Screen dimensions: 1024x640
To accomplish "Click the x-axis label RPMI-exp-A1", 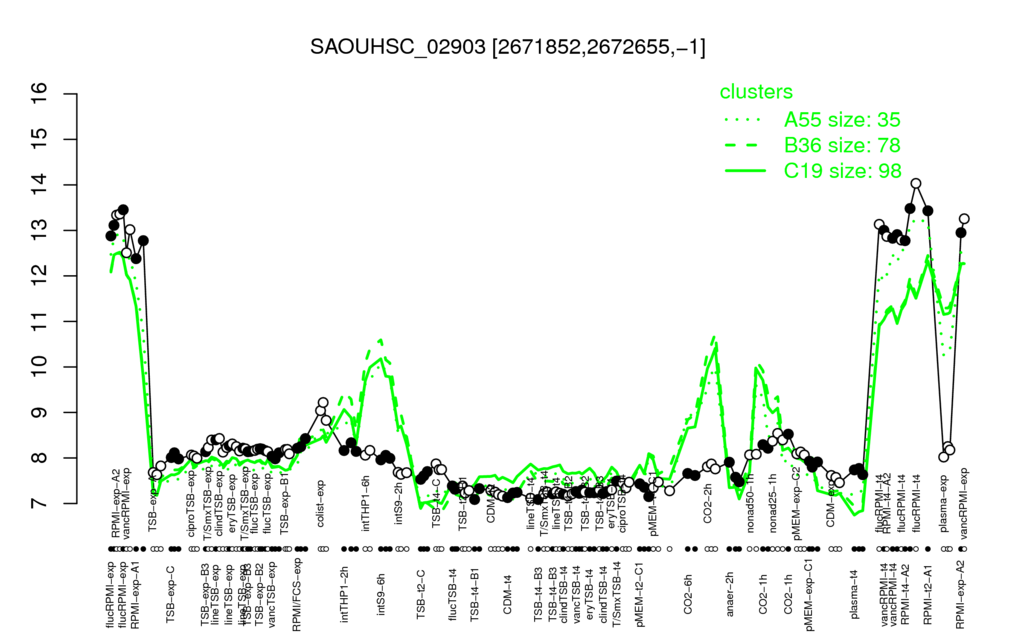I will [135, 594].
